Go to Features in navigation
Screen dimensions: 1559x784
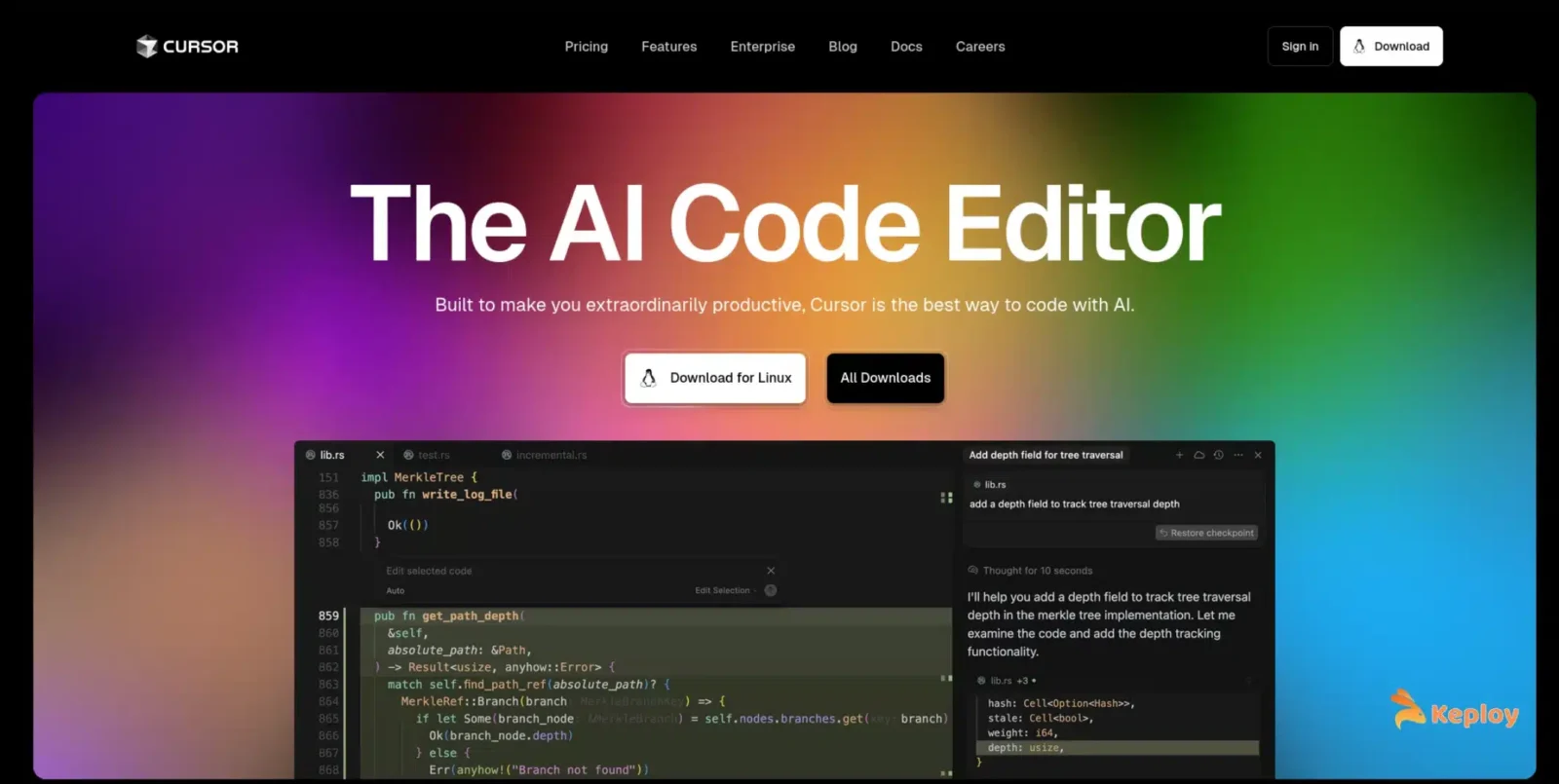click(669, 47)
